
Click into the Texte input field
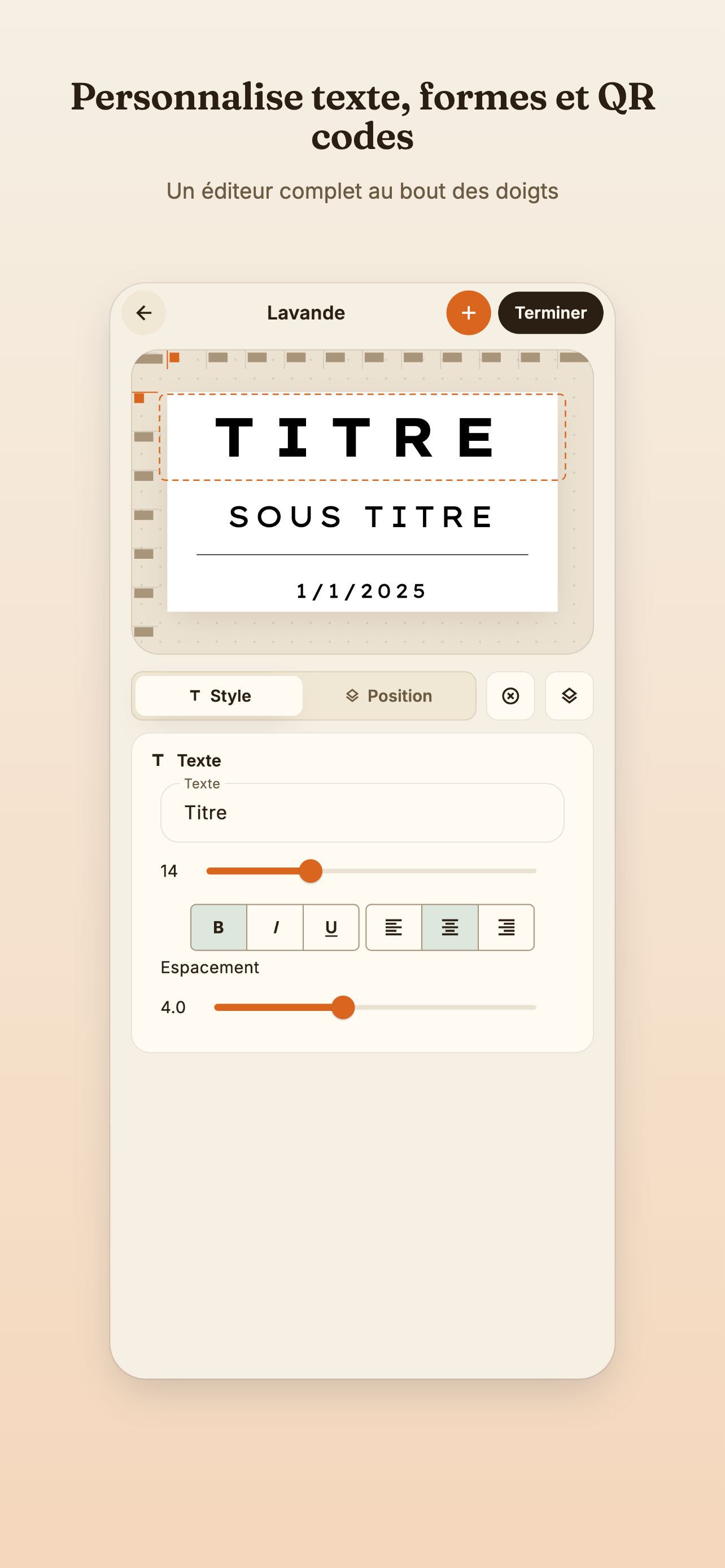click(x=362, y=813)
